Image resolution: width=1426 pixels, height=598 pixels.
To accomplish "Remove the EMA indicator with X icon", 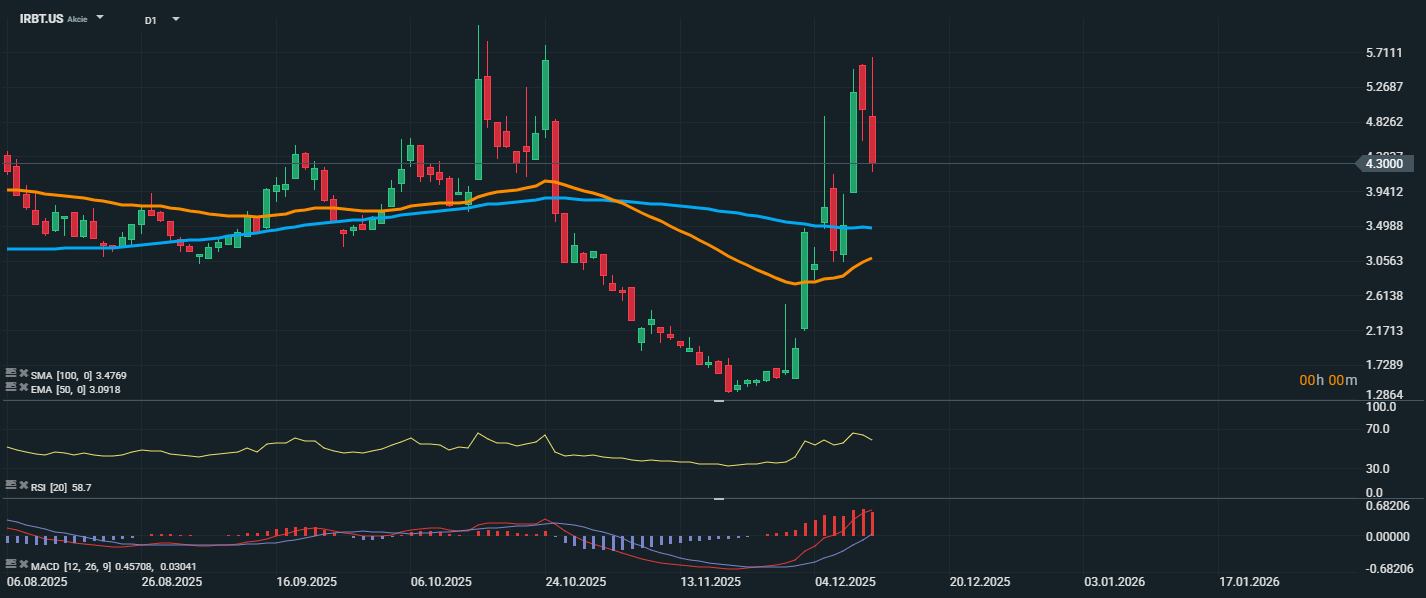I will [22, 386].
